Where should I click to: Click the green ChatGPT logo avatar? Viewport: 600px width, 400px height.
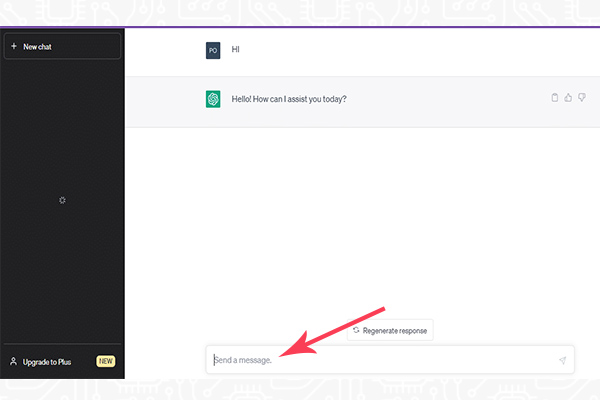point(213,99)
